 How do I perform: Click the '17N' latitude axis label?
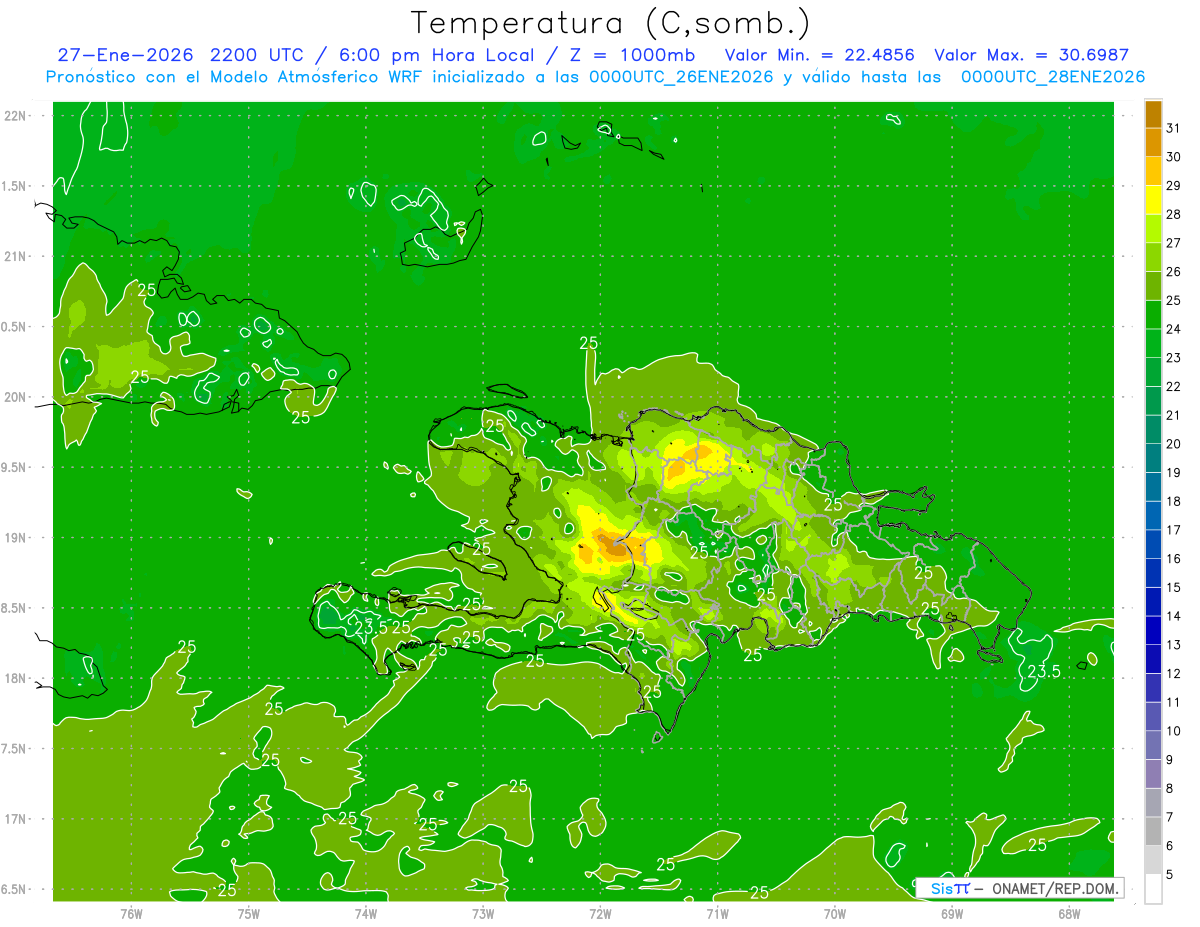point(15,819)
